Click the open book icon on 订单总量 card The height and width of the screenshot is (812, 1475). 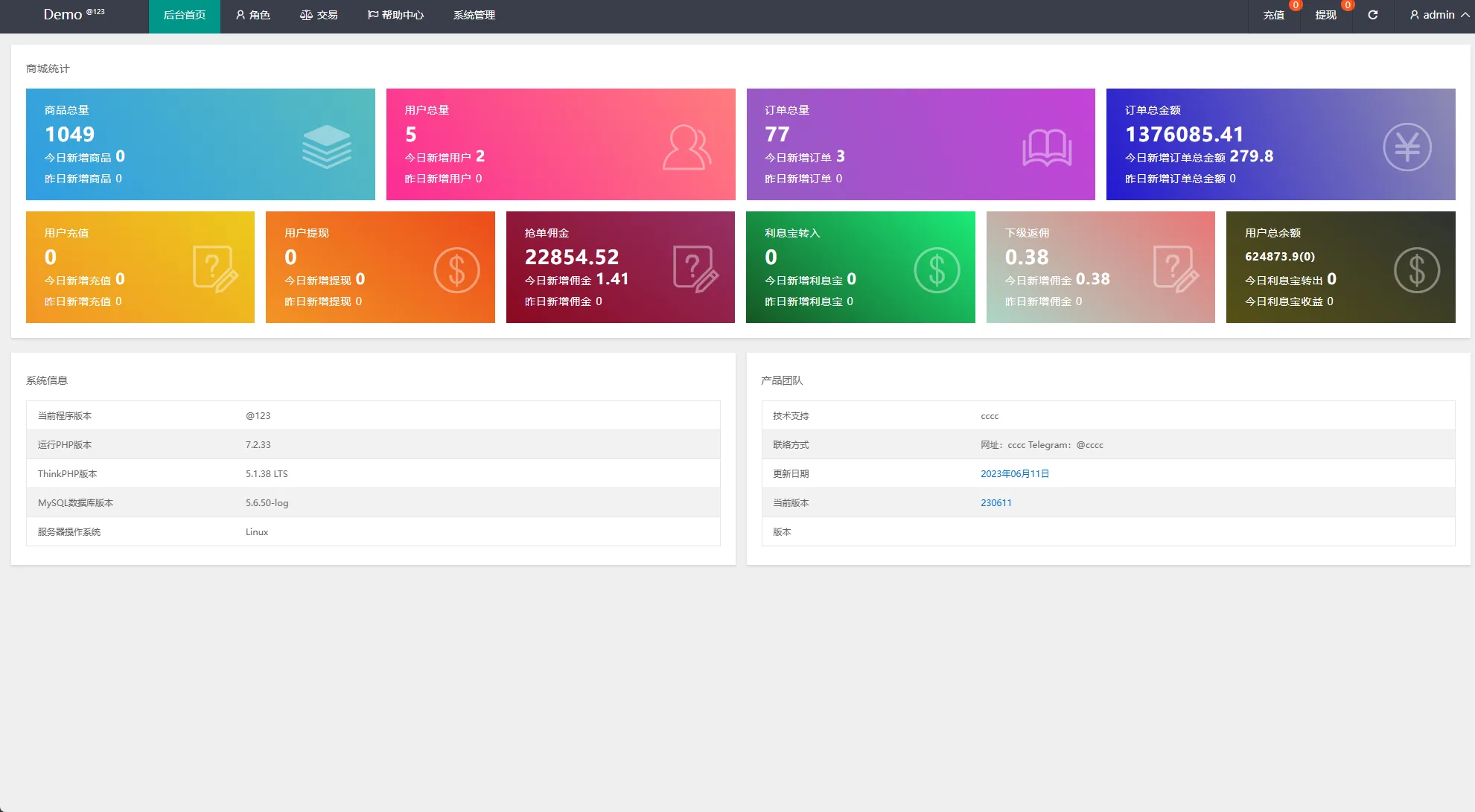[1047, 147]
